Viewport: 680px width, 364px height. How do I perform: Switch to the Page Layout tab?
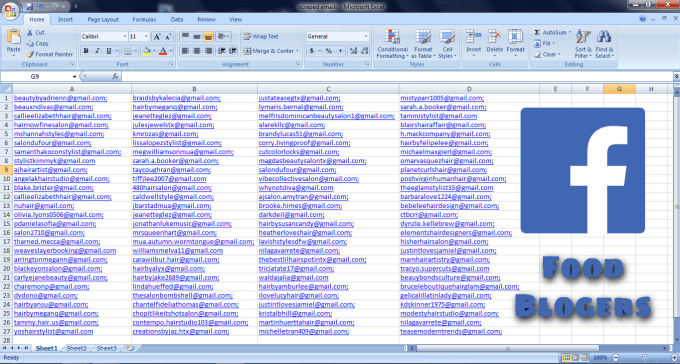click(x=103, y=20)
